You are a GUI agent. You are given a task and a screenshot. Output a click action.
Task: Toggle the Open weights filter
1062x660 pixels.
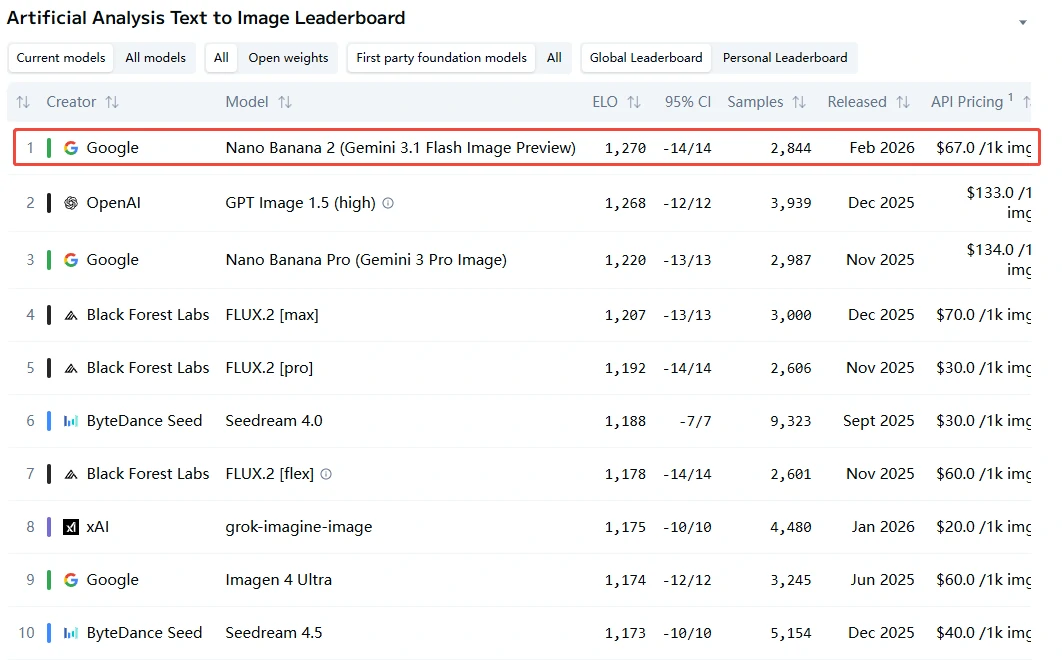coord(288,58)
